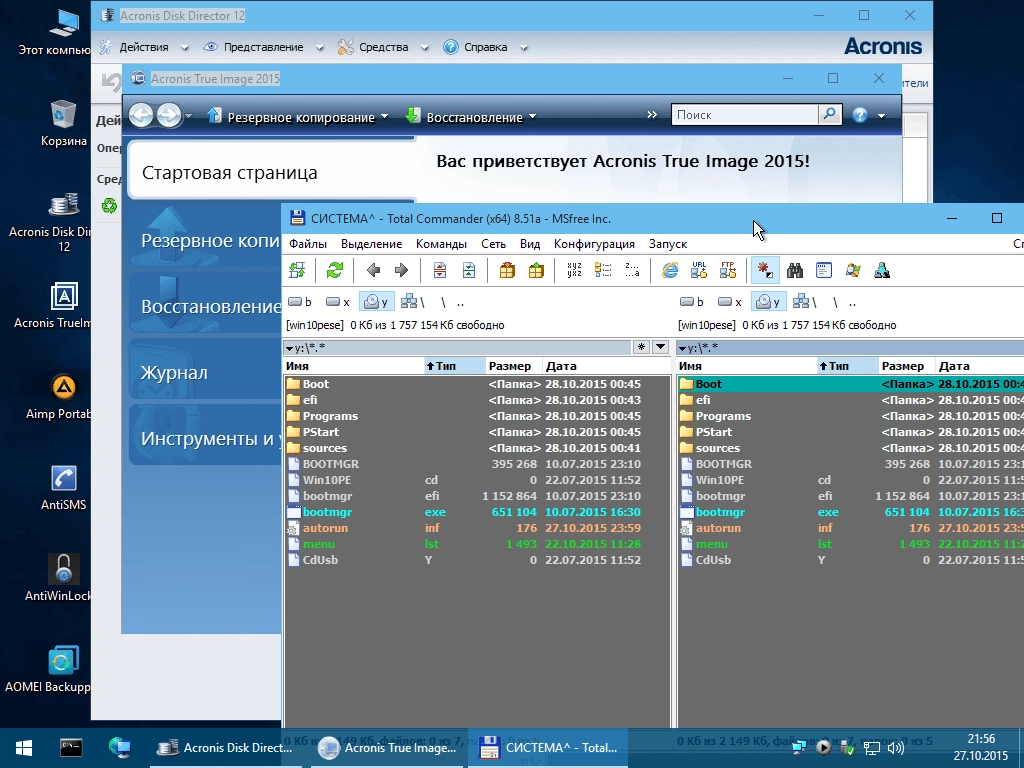
Task: Open the Acronis Disk Director 12 desktop icon
Action: click(63, 222)
